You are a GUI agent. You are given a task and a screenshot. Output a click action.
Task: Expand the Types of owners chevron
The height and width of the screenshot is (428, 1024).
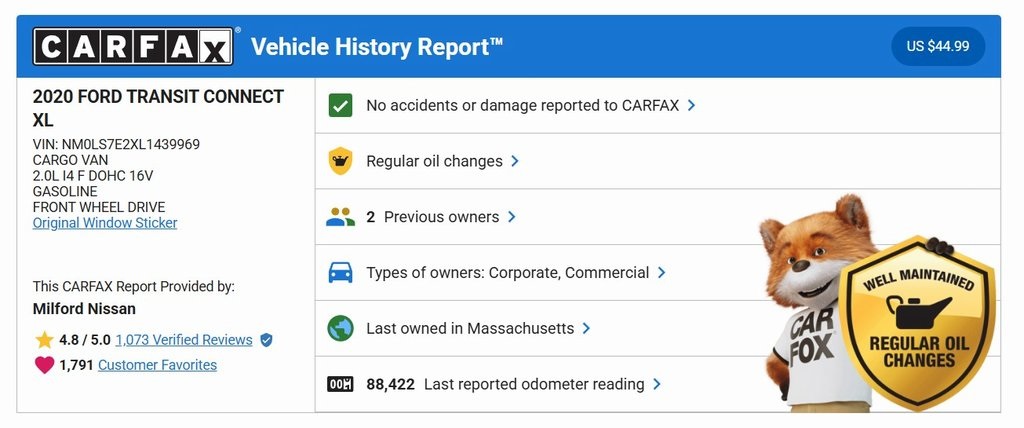coord(662,272)
